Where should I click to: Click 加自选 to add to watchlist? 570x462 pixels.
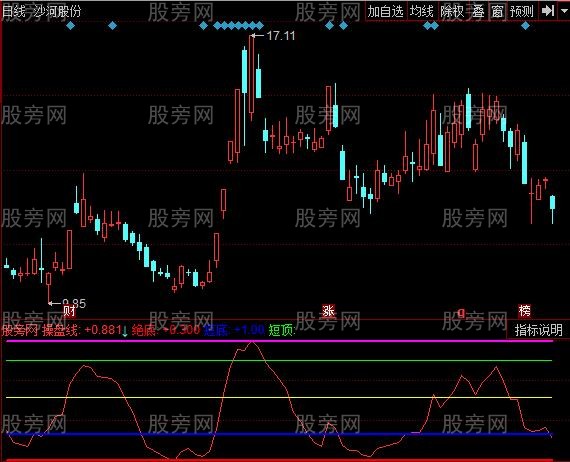coord(386,11)
